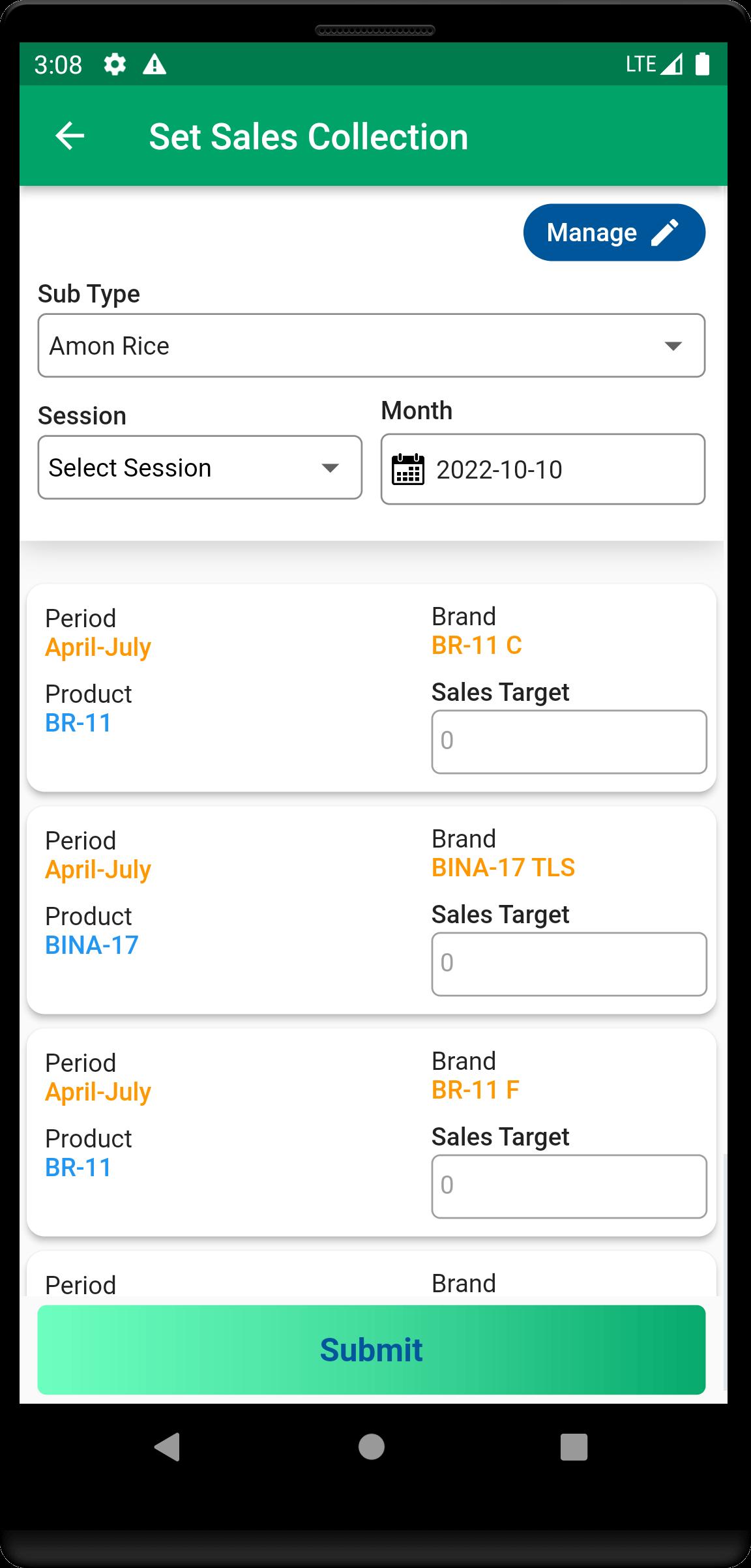Tap the settings gear in status bar
This screenshot has width=751, height=1568.
pyautogui.click(x=115, y=65)
